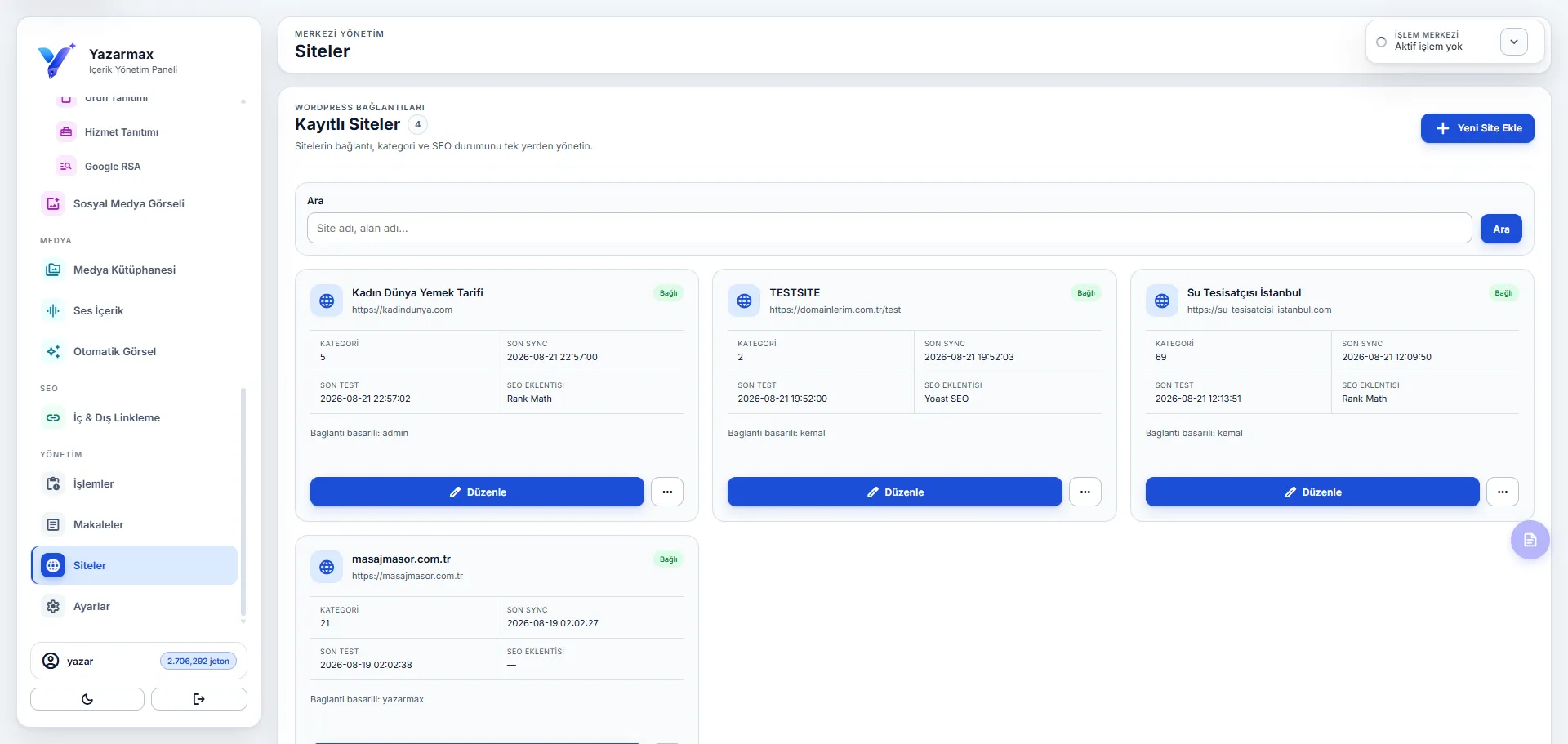Screen dimensions: 1568x744
Task: Click the Bağlı badge on masajmasor.com.tr card
Action: (x=669, y=559)
